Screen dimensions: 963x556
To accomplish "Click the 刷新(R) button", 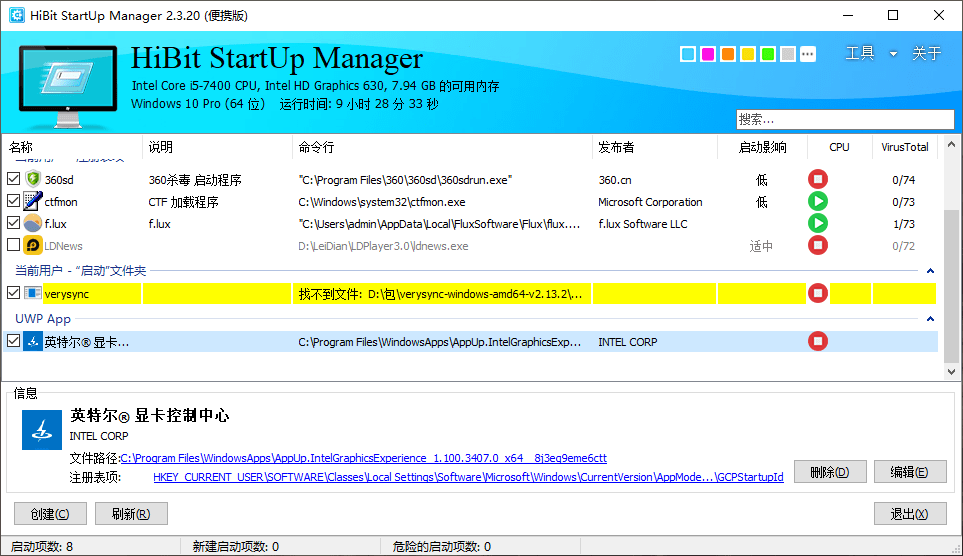I will (131, 514).
